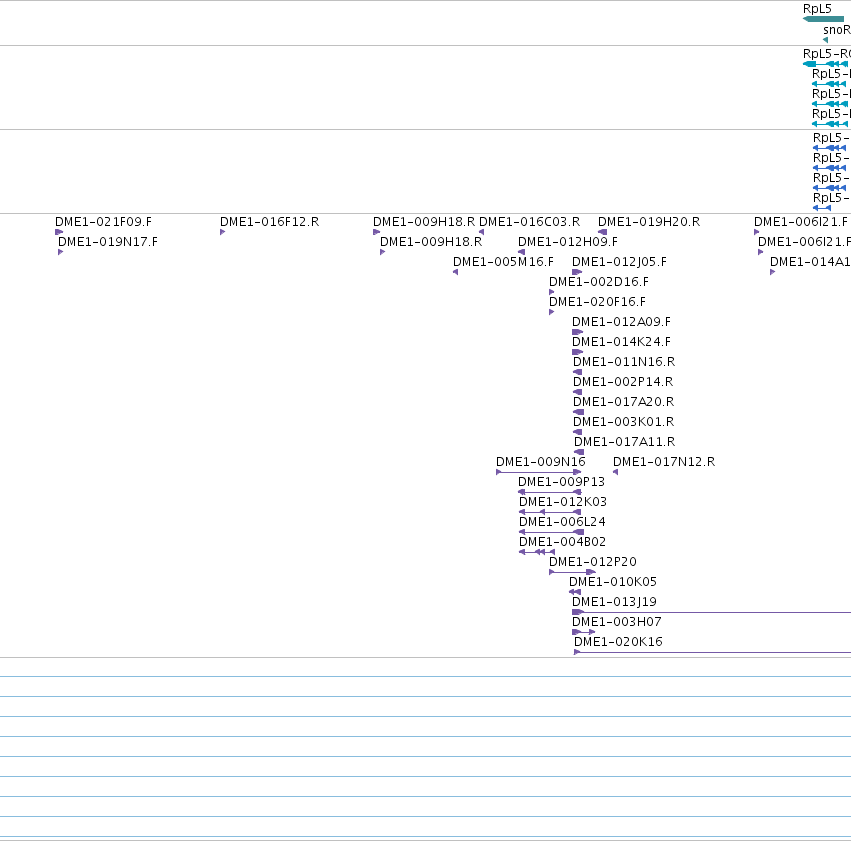Select the DME1-011N16.R label
The height and width of the screenshot is (841, 851).
pyautogui.click(x=624, y=362)
